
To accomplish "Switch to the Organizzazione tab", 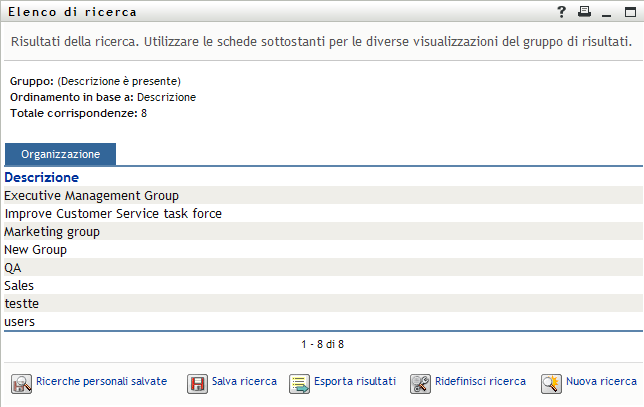I will tap(60, 155).
